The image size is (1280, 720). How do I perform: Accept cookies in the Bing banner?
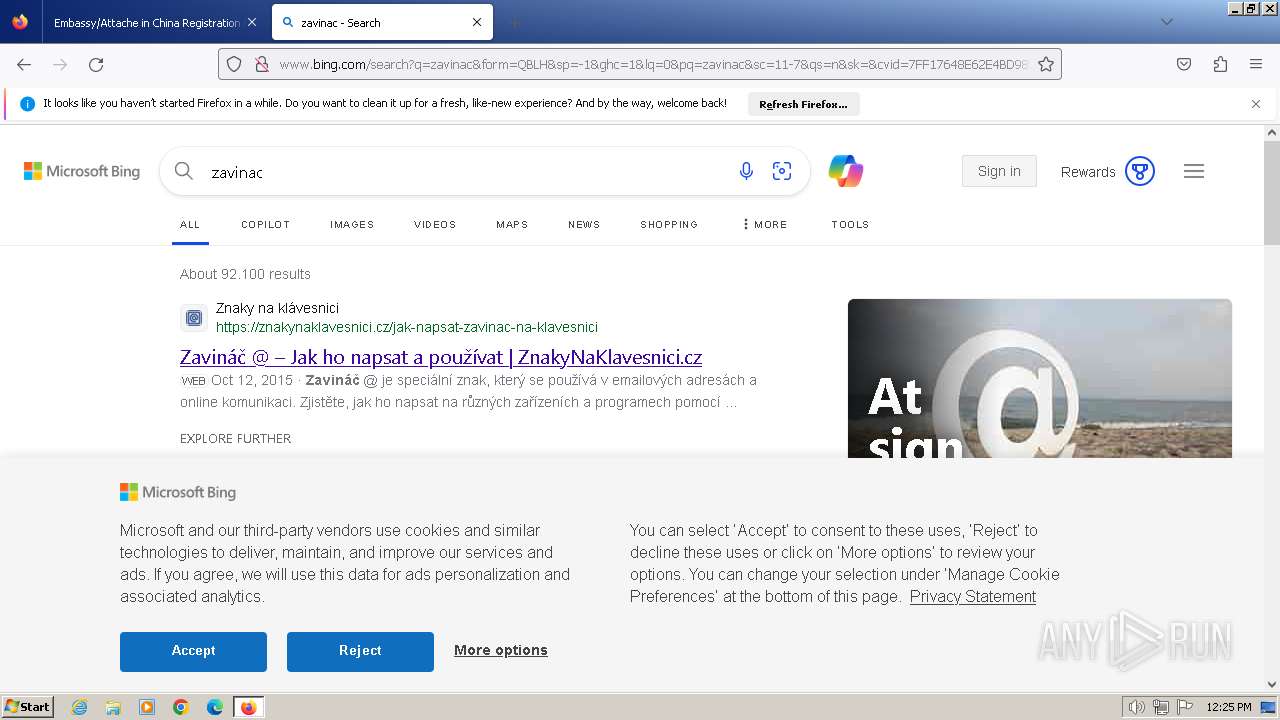tap(193, 651)
